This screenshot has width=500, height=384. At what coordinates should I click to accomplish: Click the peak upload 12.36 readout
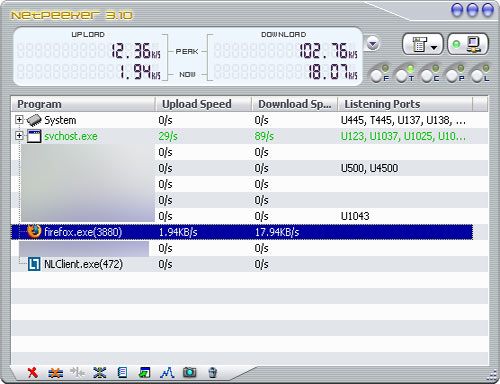point(136,51)
